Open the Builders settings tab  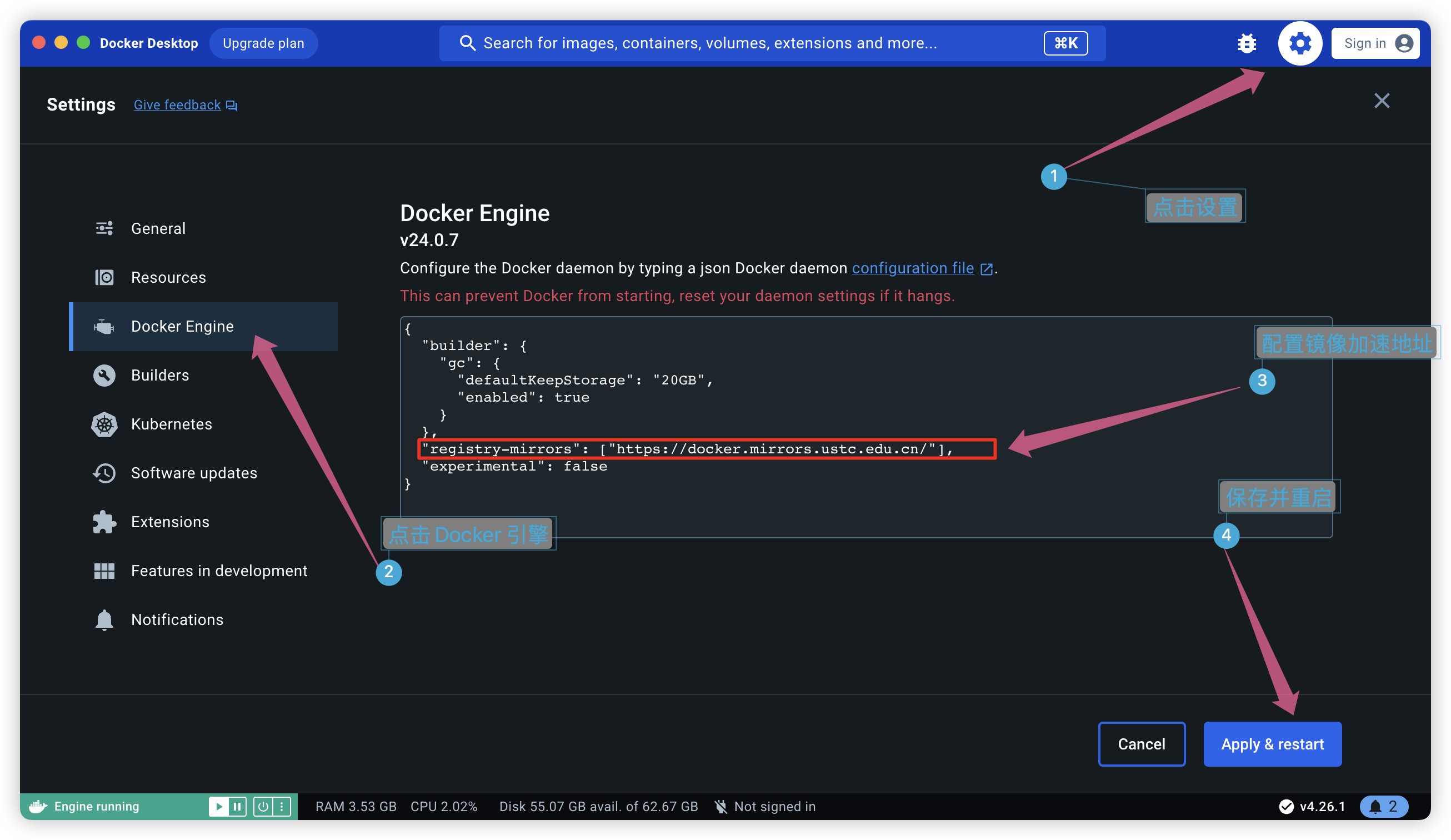point(203,376)
